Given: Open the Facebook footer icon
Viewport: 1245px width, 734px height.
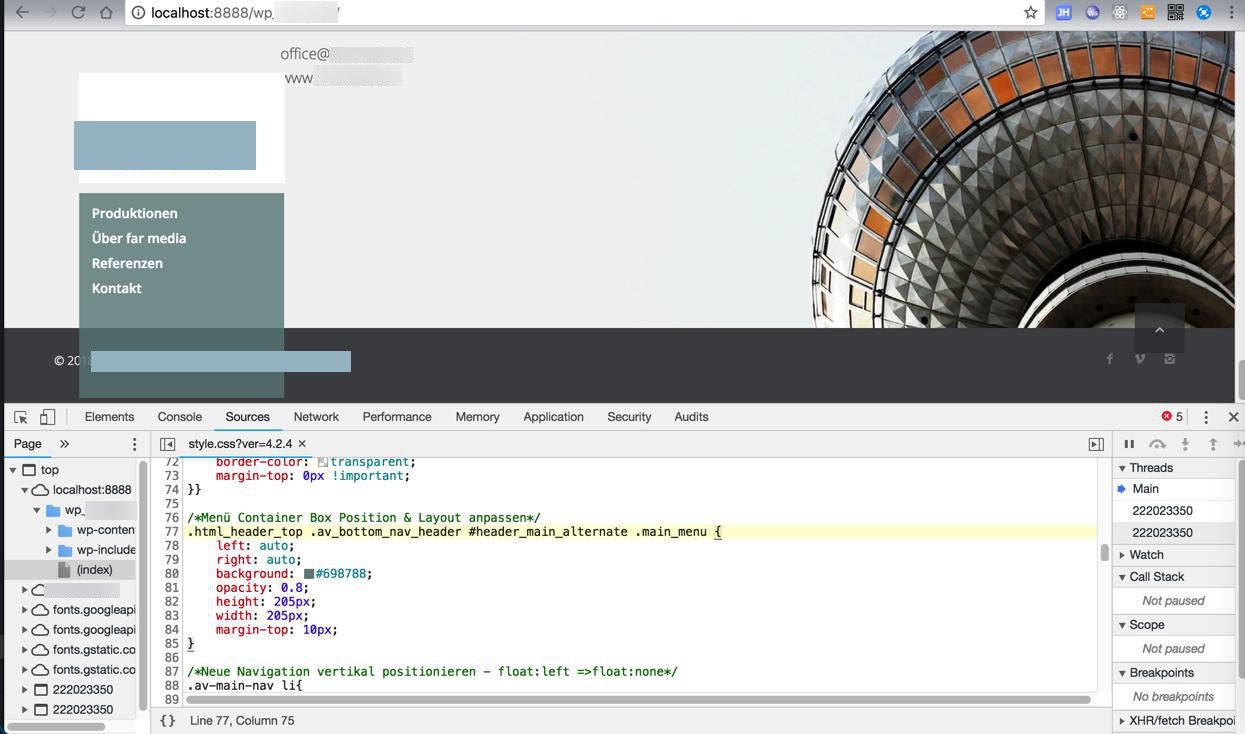Looking at the screenshot, I should 1109,359.
